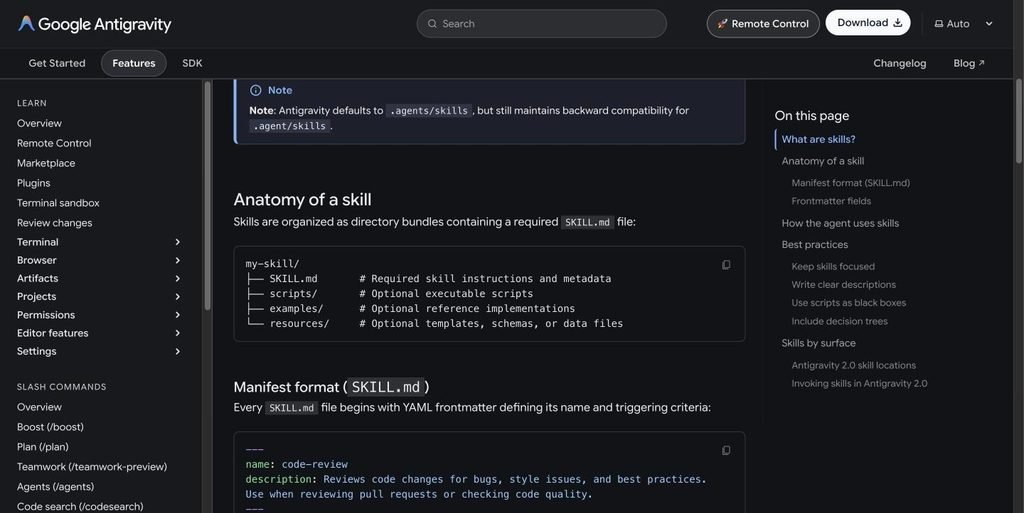Jump to 'How the agent uses skills'
1024x513 pixels.
click(x=840, y=223)
